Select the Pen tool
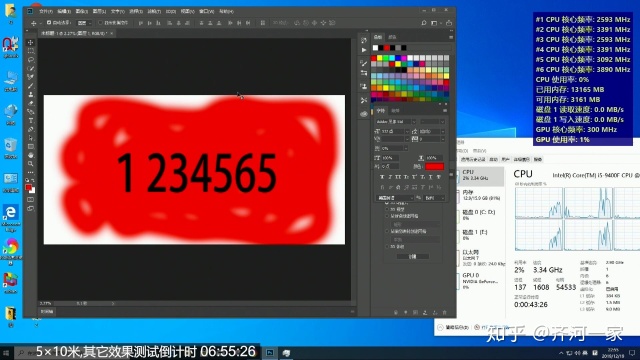 (x=31, y=129)
